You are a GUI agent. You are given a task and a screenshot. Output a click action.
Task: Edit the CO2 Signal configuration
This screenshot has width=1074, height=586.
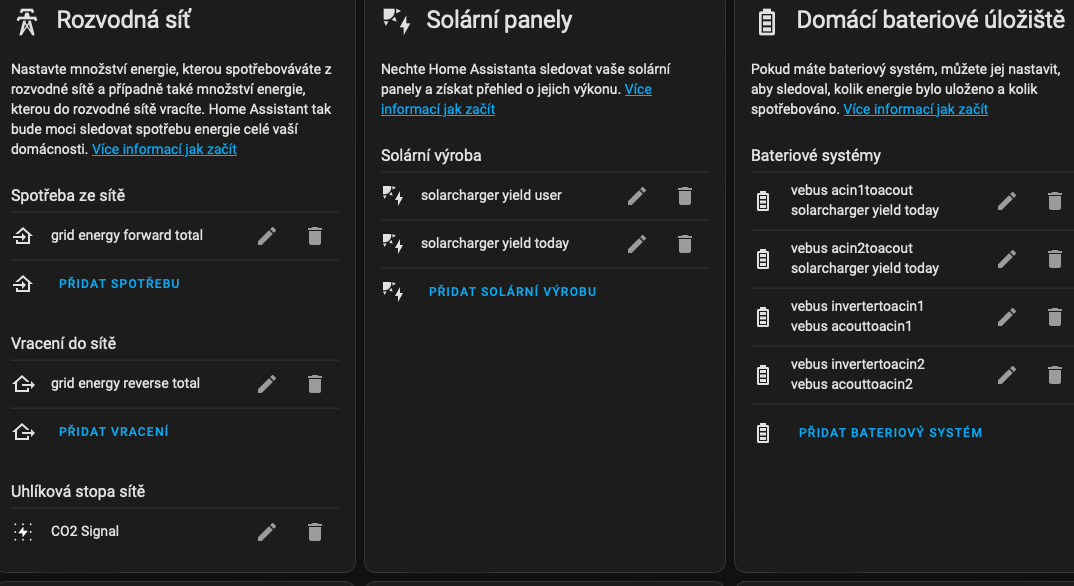click(x=267, y=531)
